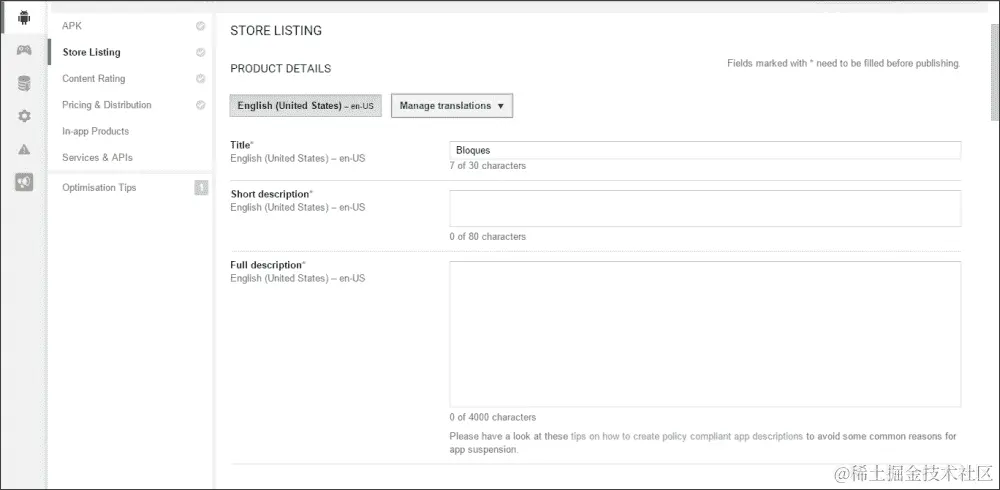
Task: Click the STORE LISTING page heading
Action: [276, 31]
